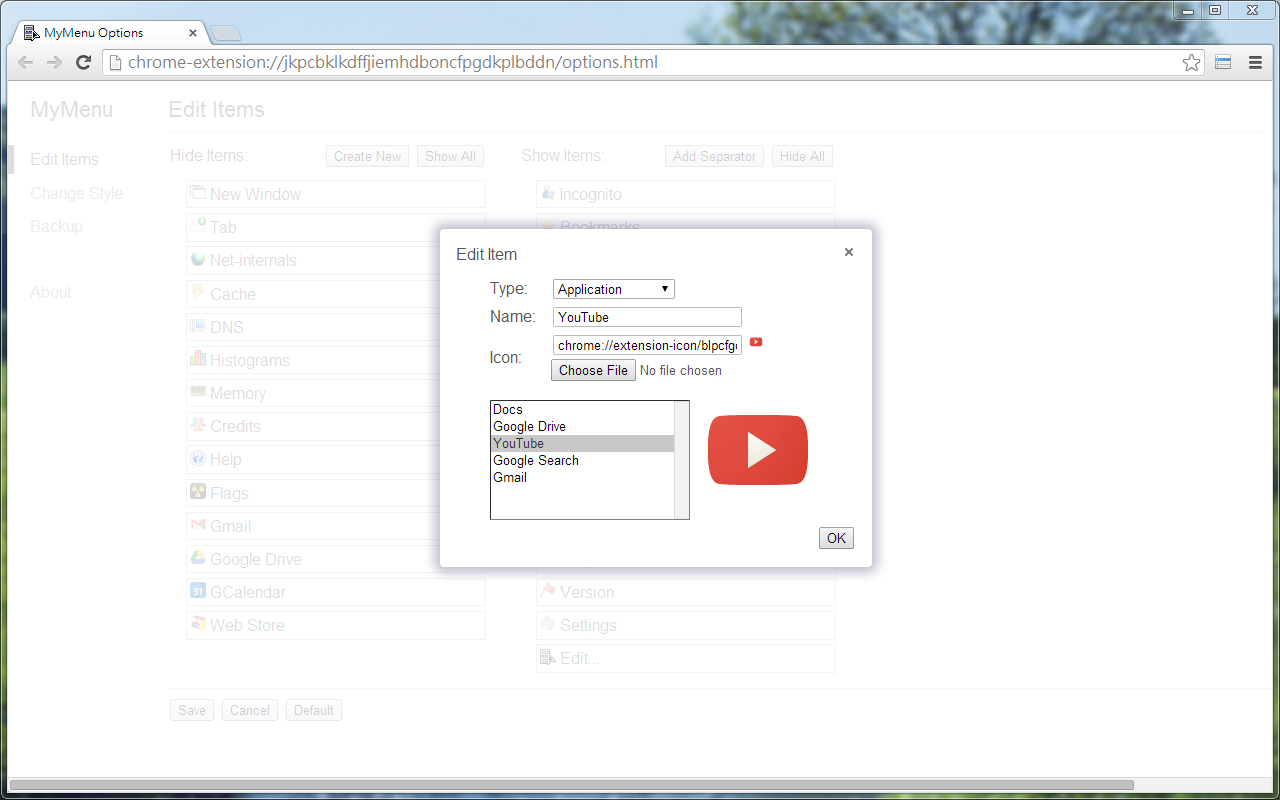
Task: Click the Show All button
Action: coord(450,156)
